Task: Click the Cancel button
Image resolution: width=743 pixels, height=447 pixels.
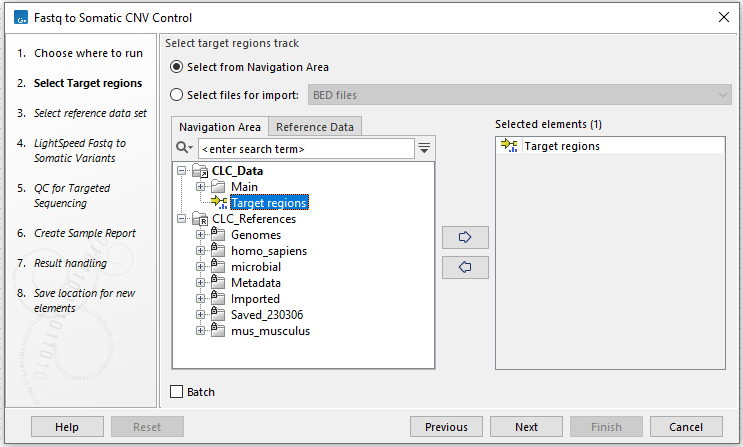Action: tap(686, 427)
